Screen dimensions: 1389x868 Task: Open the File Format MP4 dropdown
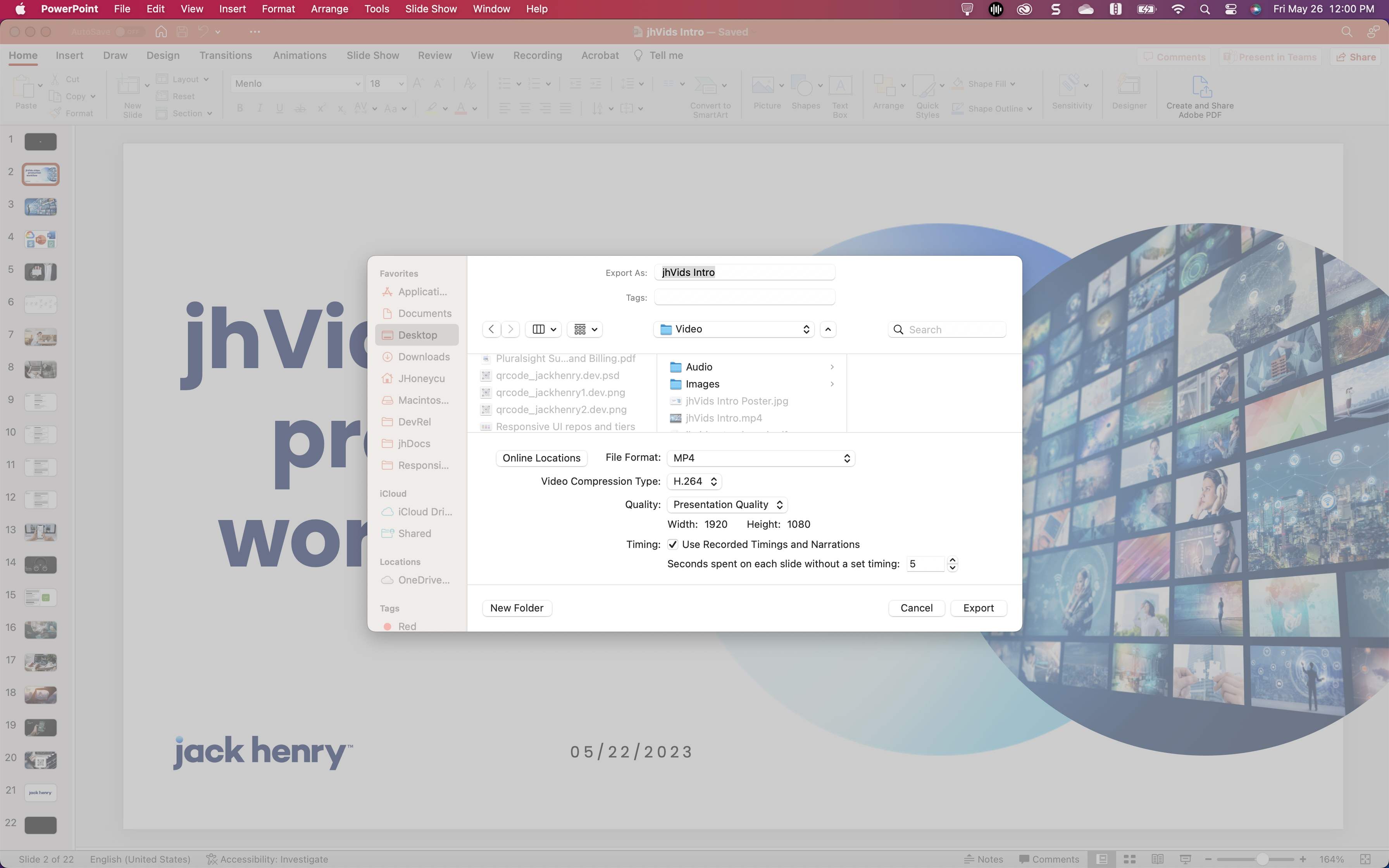coord(760,458)
